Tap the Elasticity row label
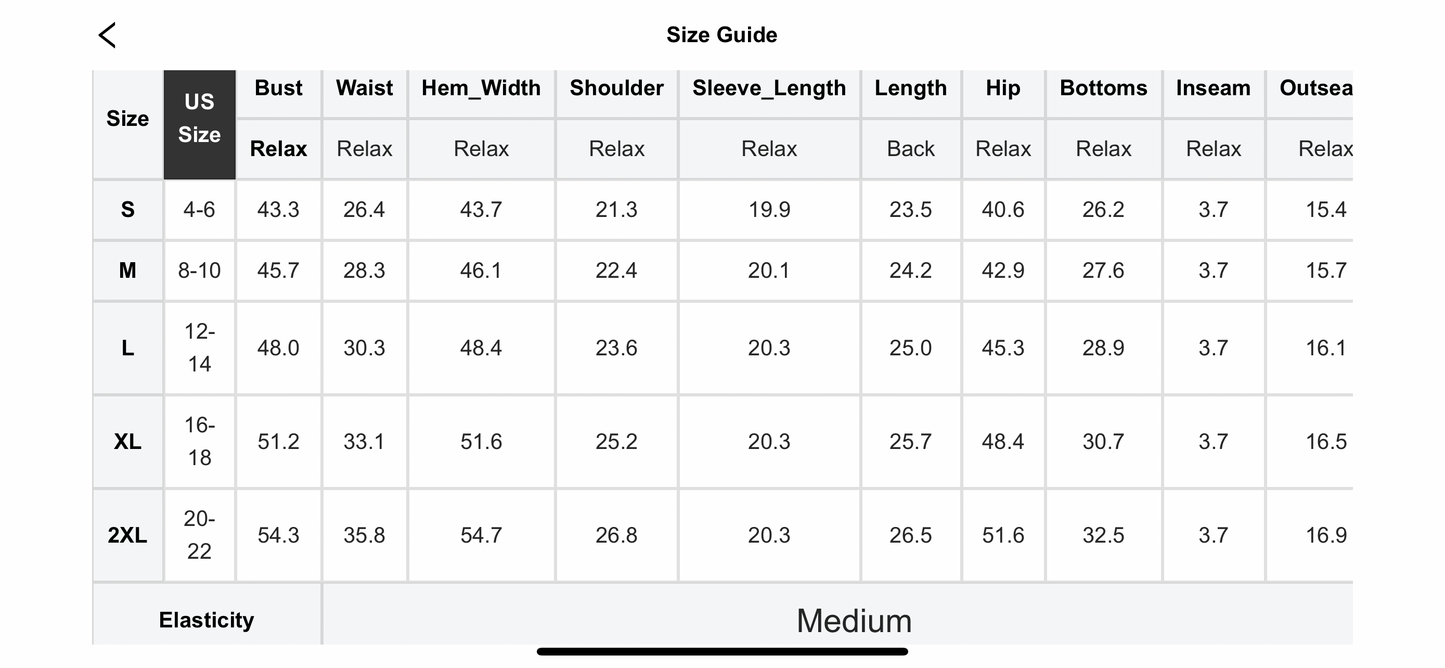 (207, 620)
